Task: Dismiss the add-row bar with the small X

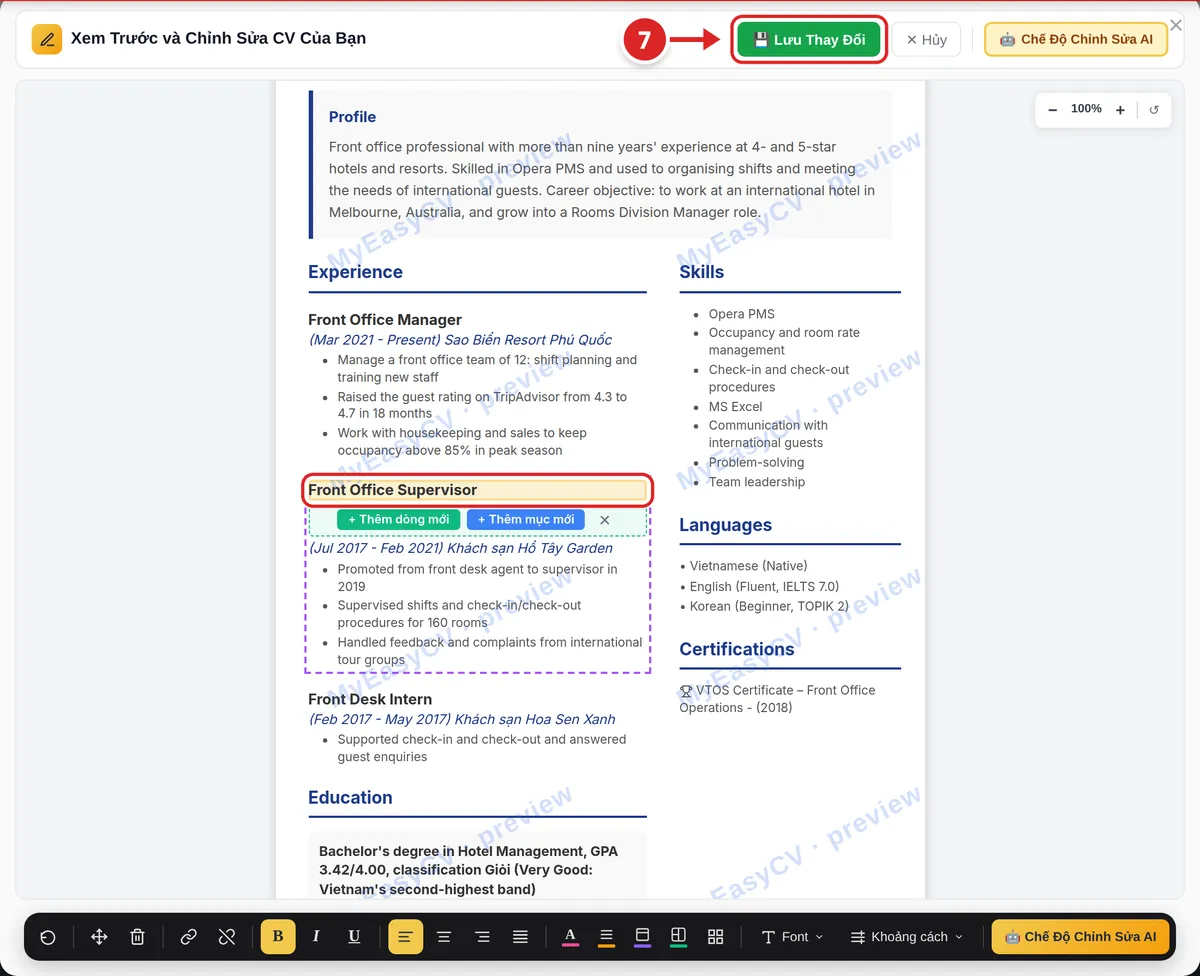Action: 604,520
